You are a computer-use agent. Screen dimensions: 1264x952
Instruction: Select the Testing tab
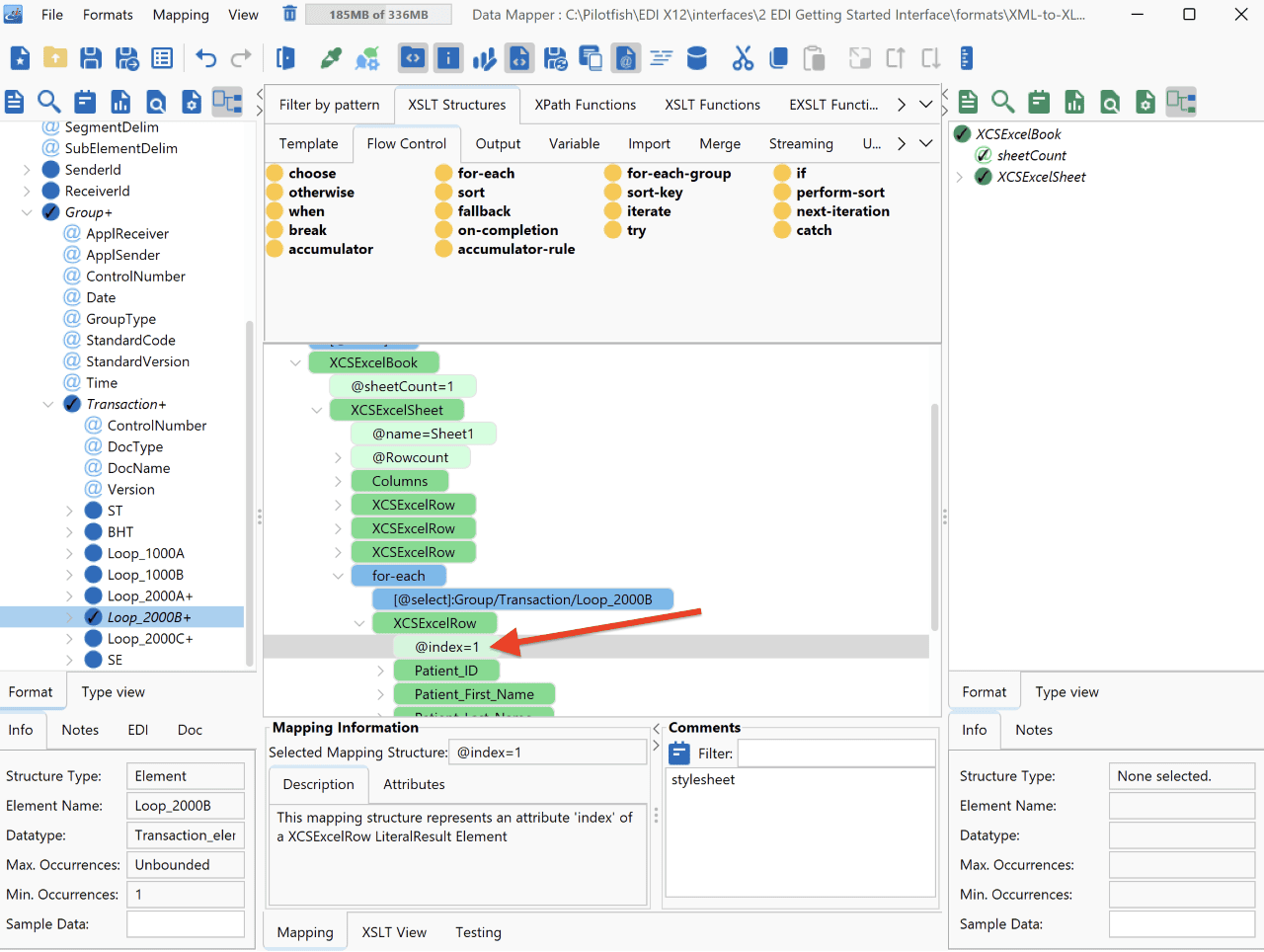pos(478,932)
